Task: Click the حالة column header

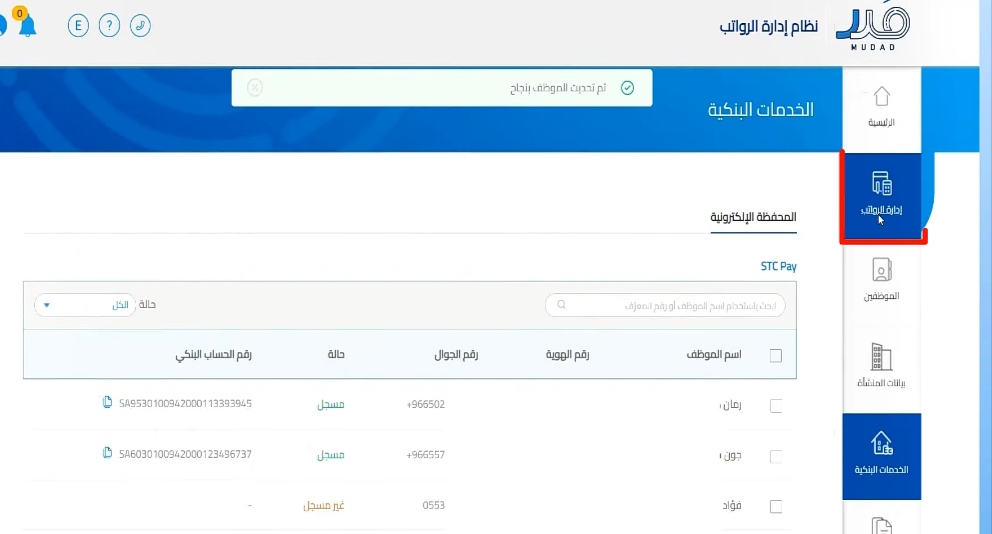Action: tap(336, 354)
